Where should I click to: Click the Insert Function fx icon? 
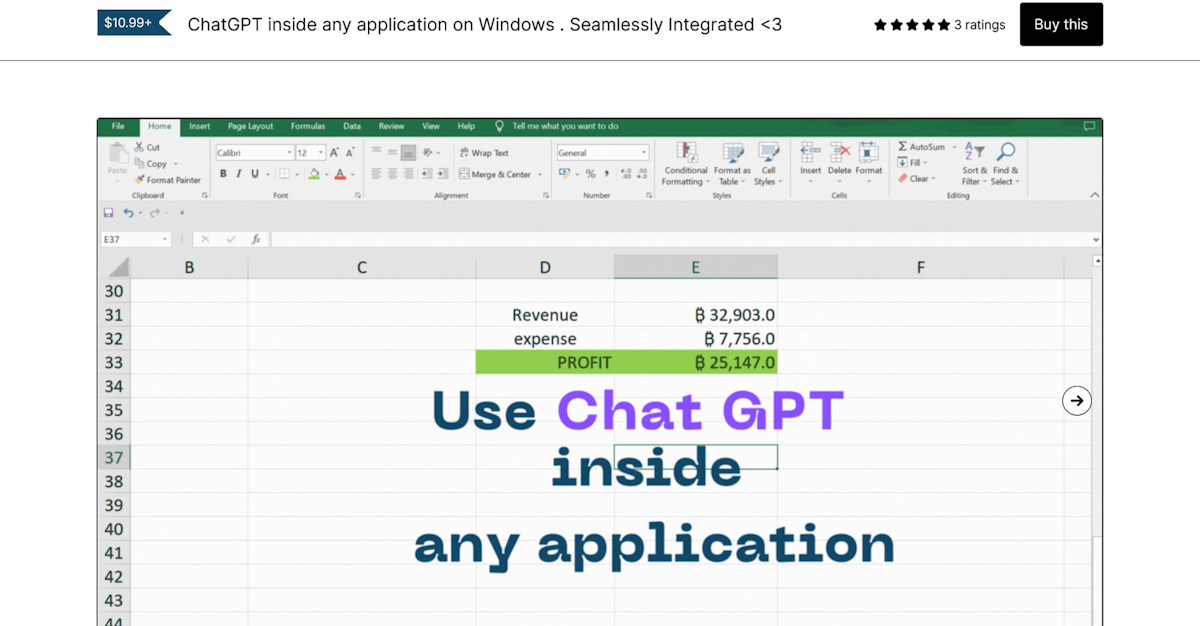256,240
